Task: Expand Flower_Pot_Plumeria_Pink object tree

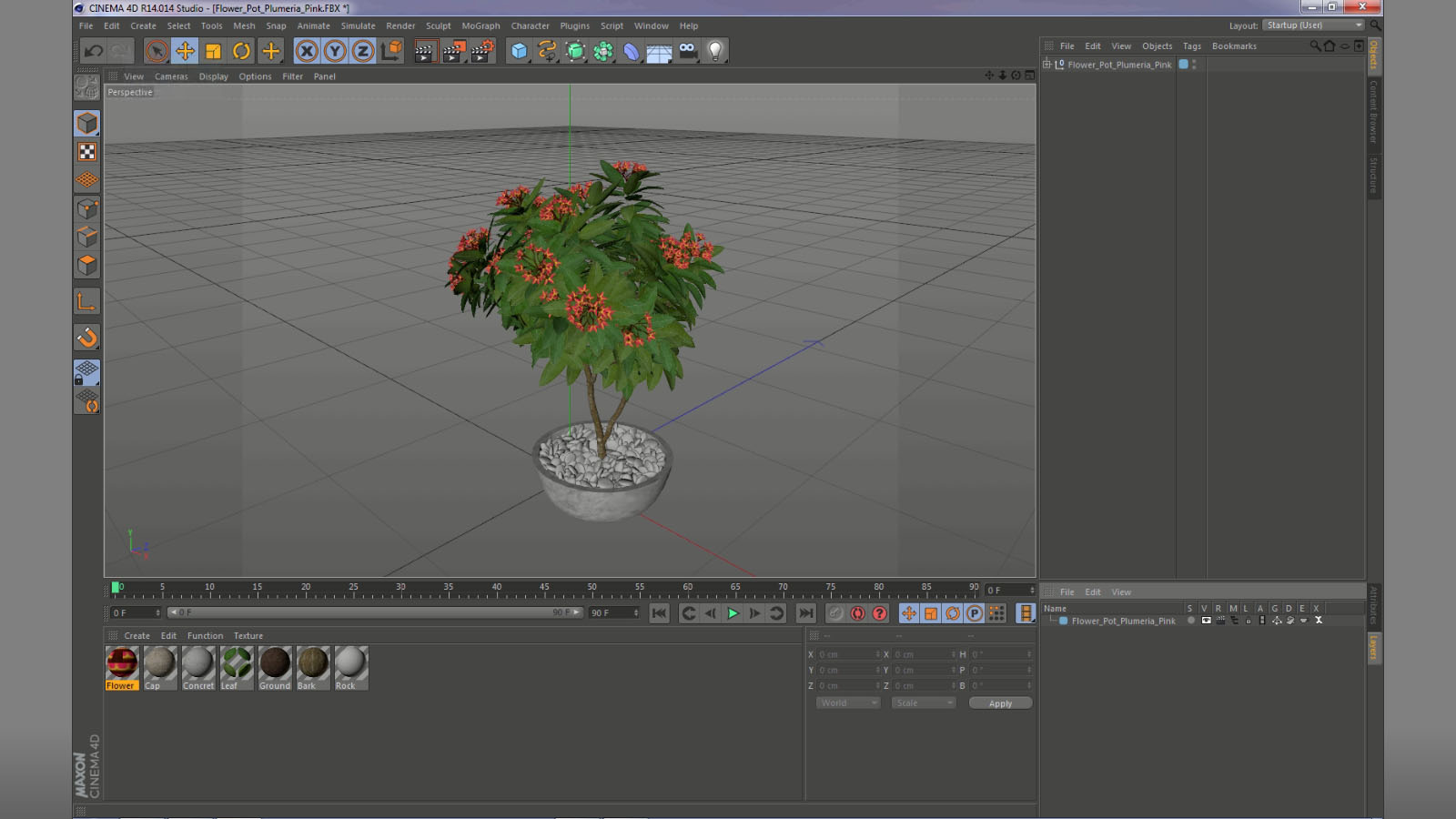Action: pyautogui.click(x=1046, y=65)
